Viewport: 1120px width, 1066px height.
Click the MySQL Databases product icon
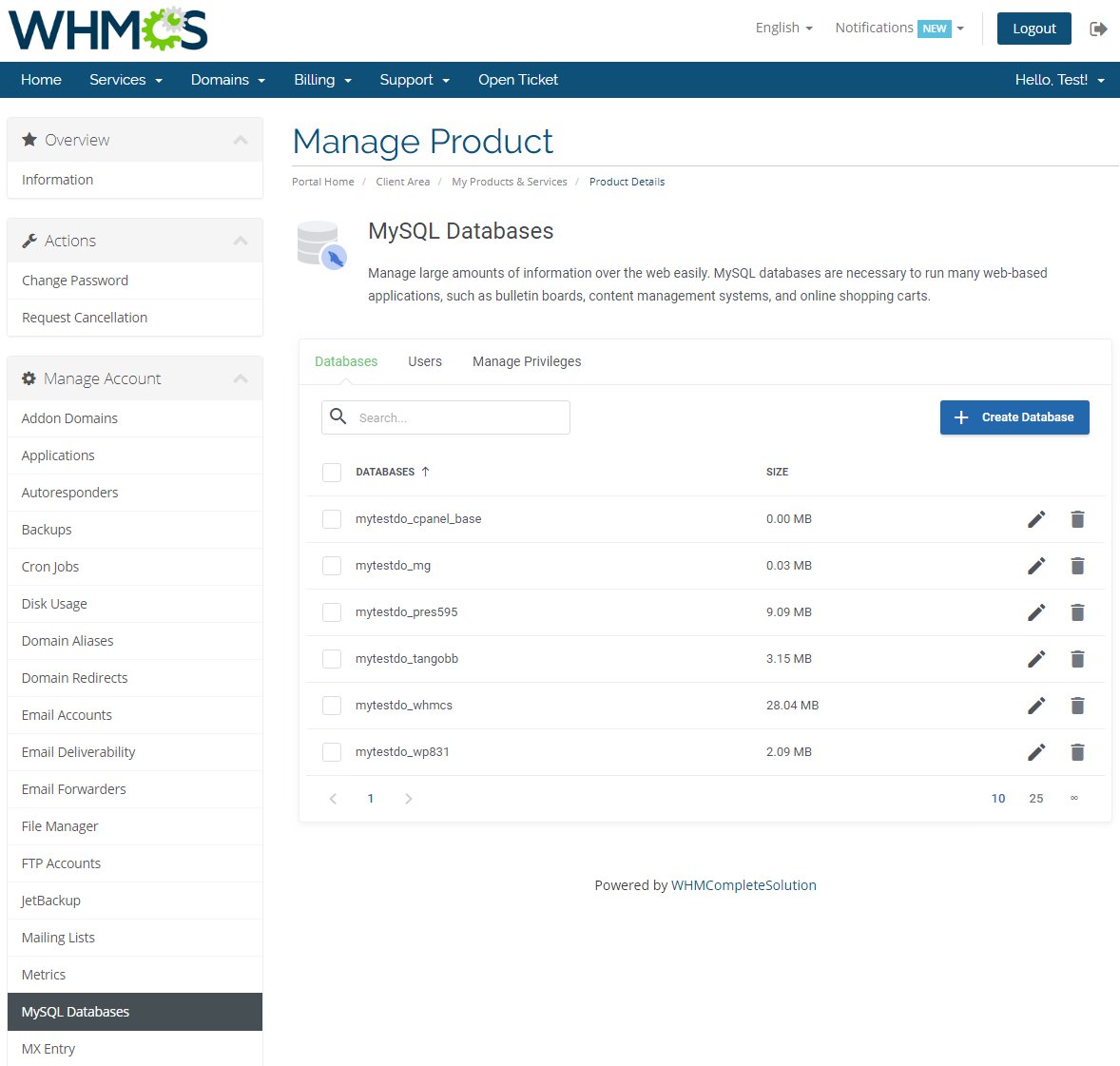point(320,242)
